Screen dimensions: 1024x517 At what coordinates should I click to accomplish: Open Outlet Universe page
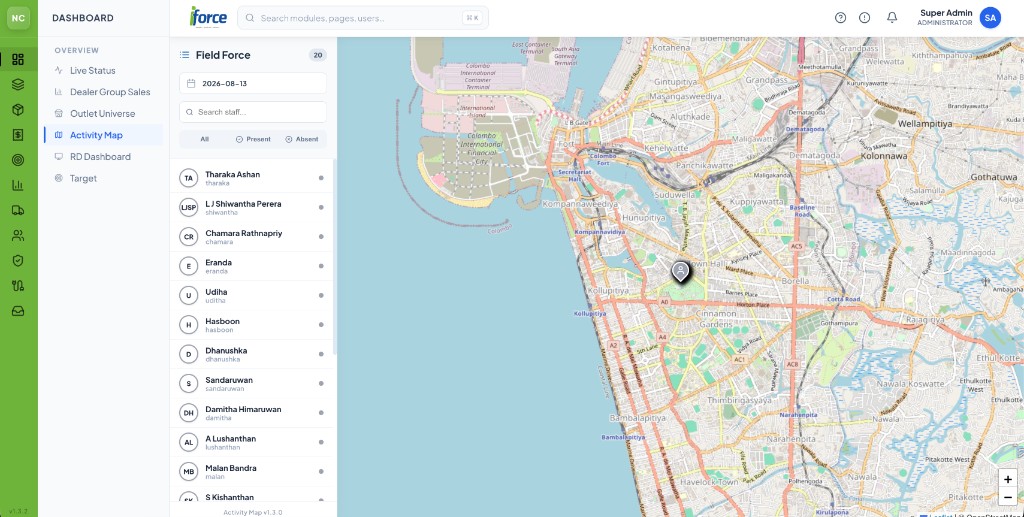pyautogui.click(x=103, y=114)
